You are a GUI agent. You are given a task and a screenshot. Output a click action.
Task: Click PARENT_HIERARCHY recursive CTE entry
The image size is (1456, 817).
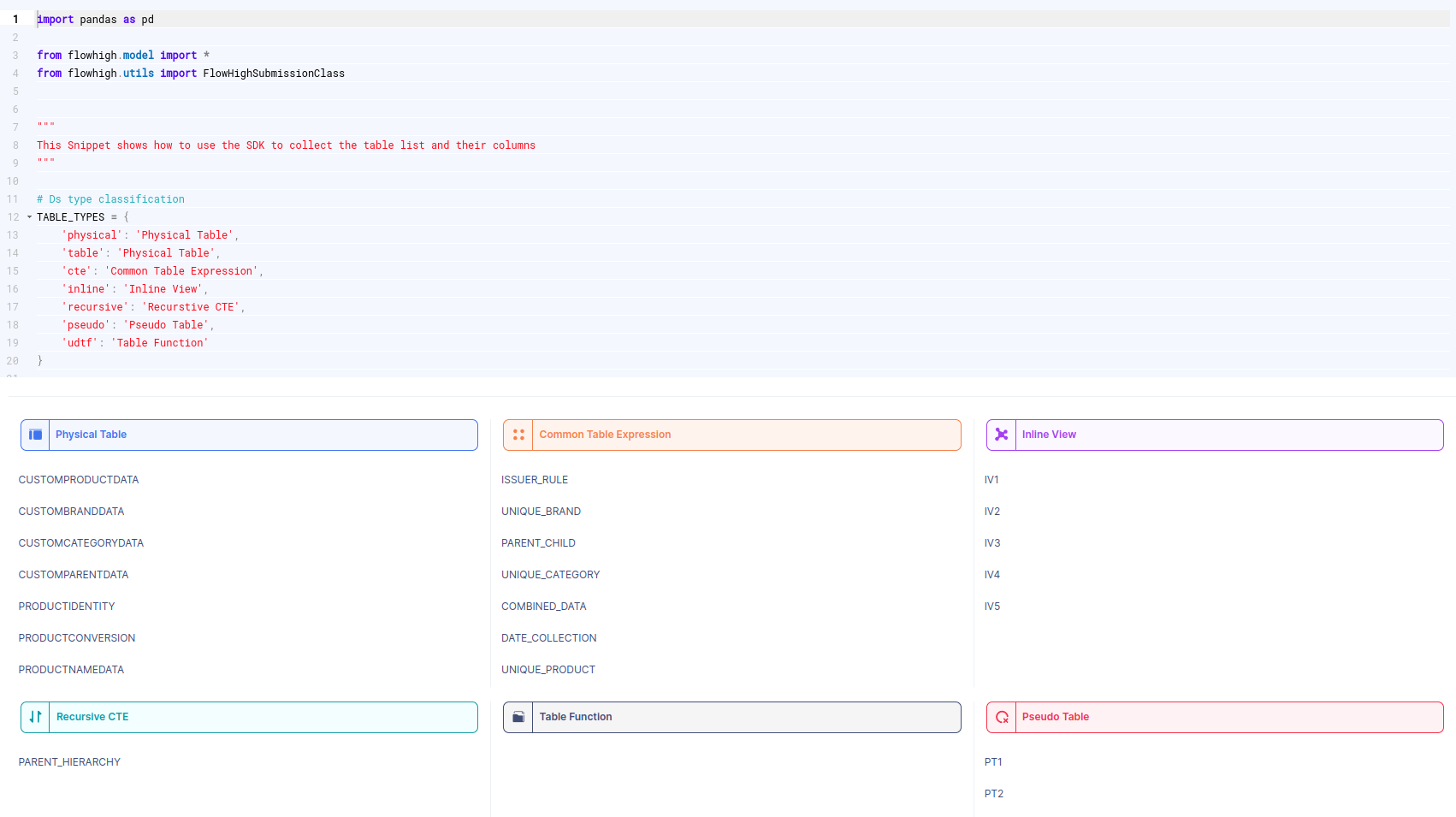tap(69, 762)
